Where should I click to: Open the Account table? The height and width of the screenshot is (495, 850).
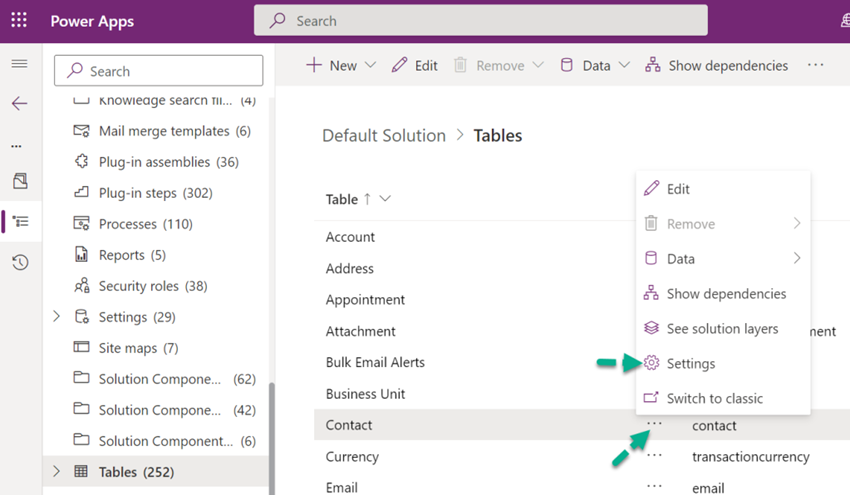point(350,237)
